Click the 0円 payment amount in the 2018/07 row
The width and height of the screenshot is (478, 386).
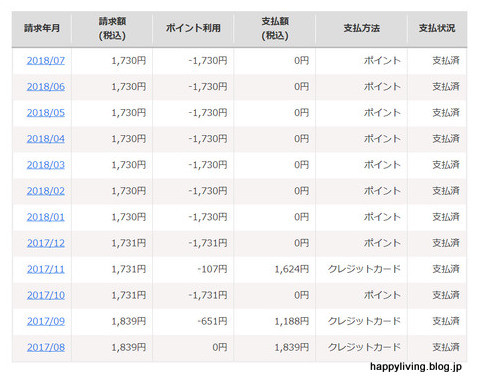pos(301,61)
